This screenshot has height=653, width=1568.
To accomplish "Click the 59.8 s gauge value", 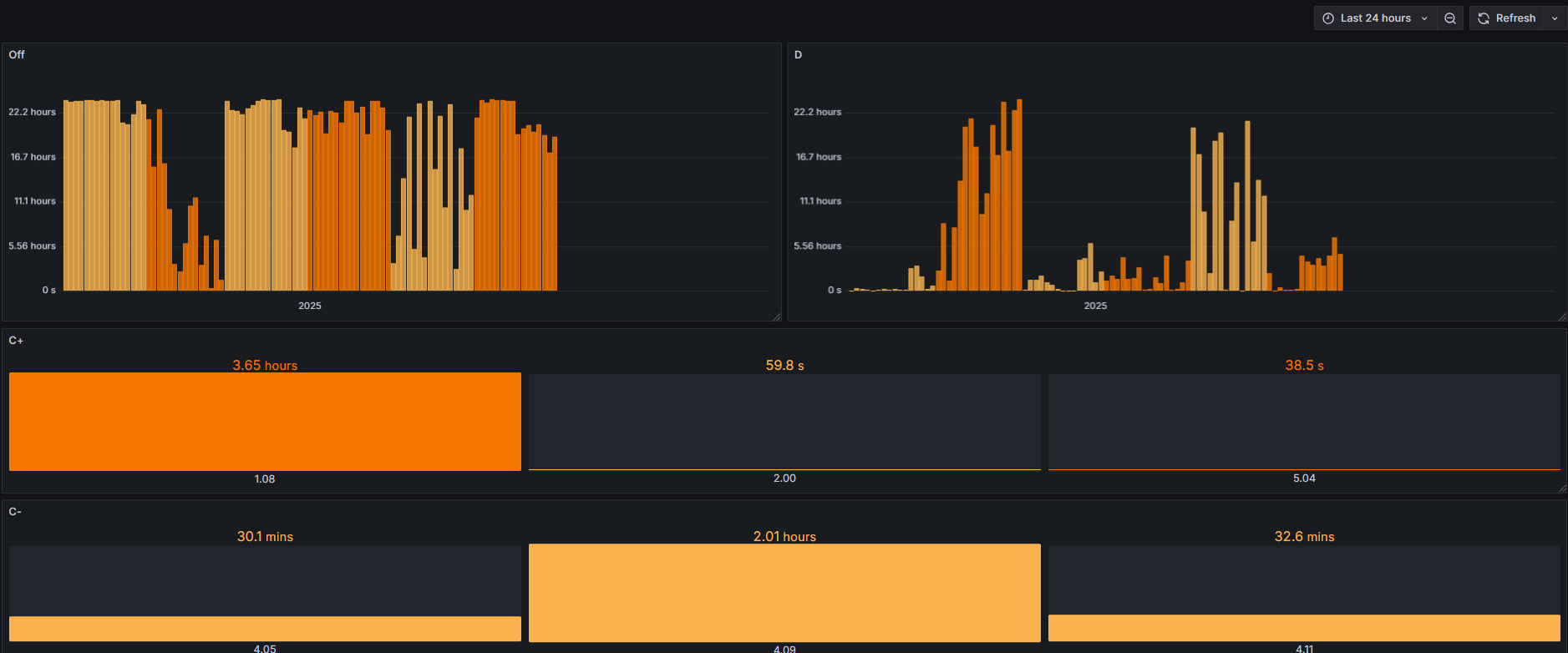I will [784, 366].
